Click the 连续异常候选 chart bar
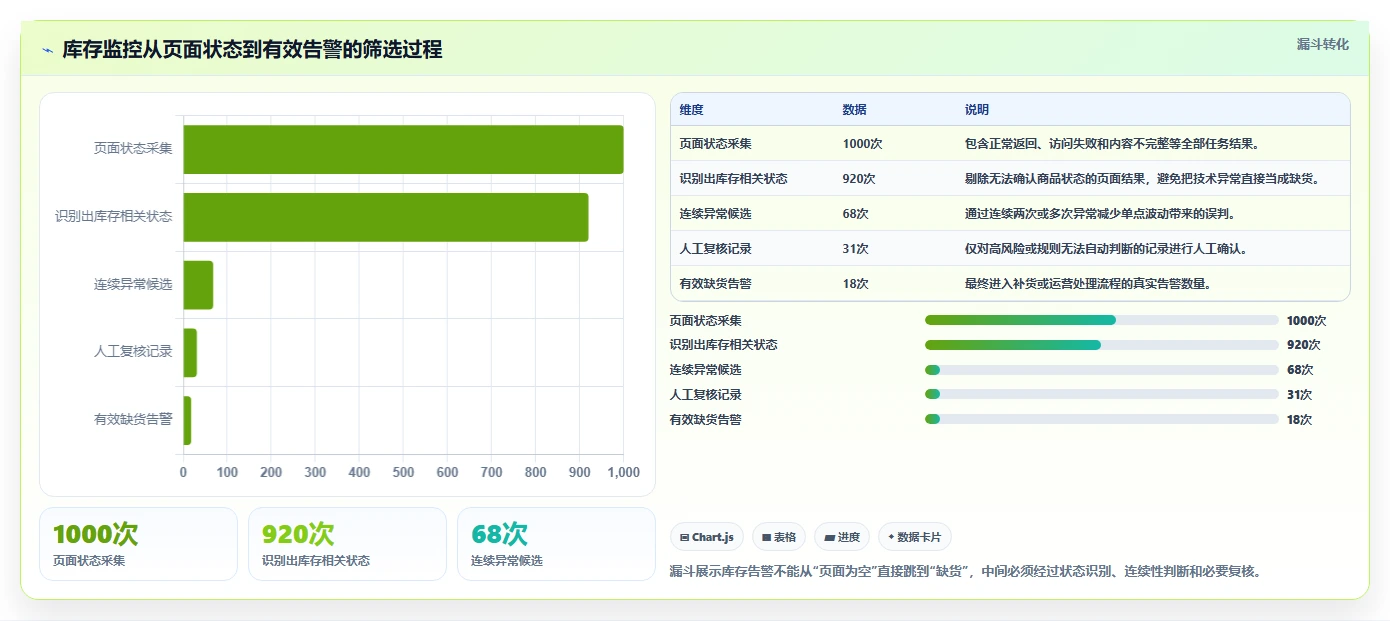 tap(198, 285)
